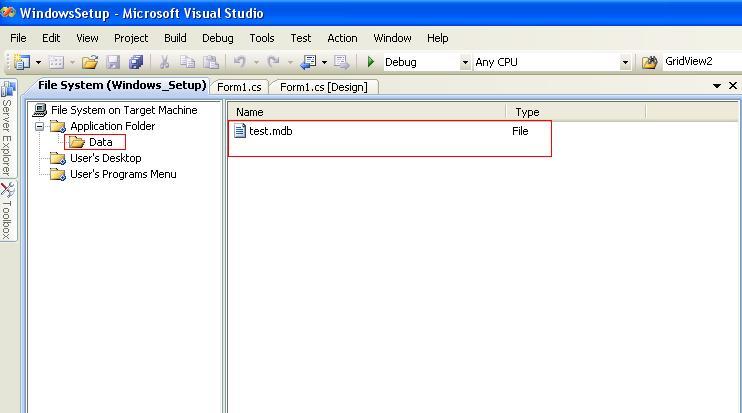The width and height of the screenshot is (742, 413).
Task: Open the Add New Item dropdown arrow
Action: tap(72, 62)
